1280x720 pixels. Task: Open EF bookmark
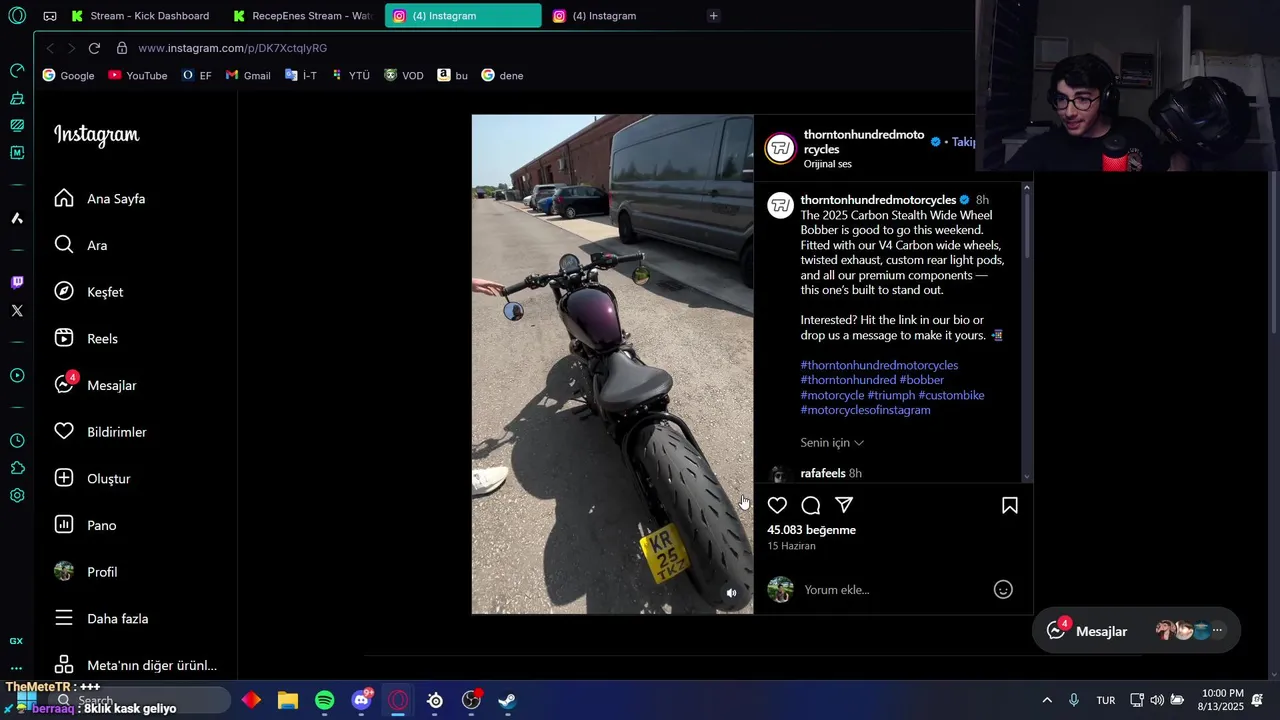[x=197, y=75]
